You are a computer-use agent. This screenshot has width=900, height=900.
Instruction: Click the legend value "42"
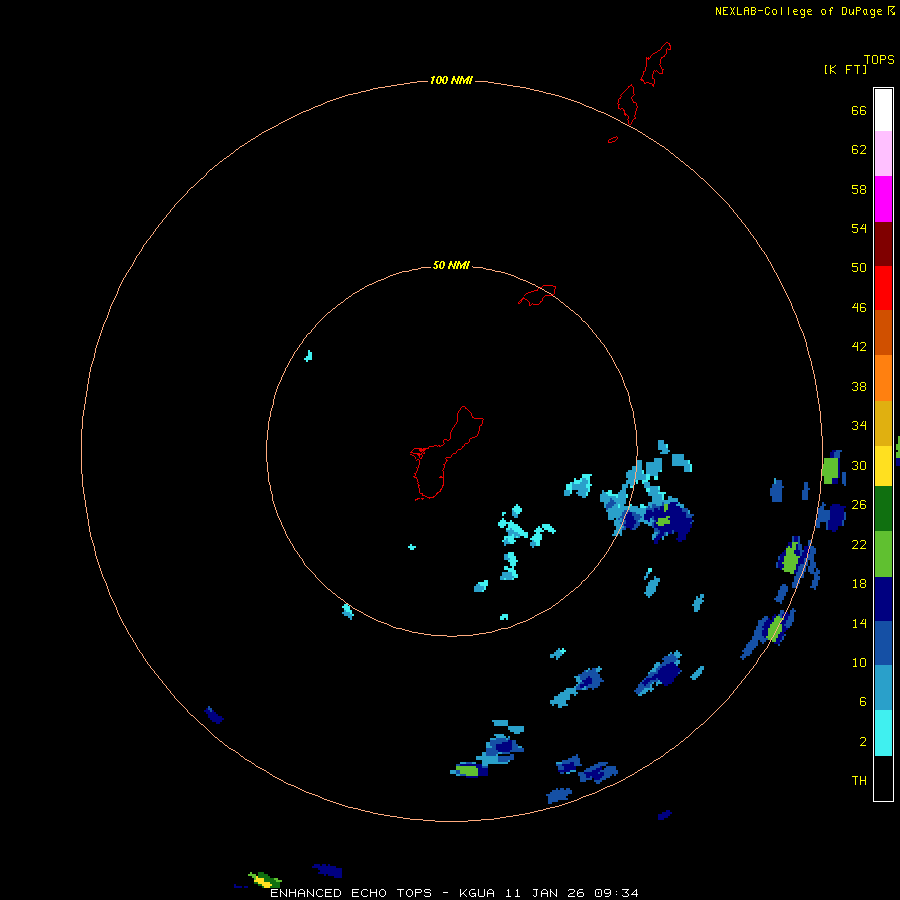coord(859,347)
